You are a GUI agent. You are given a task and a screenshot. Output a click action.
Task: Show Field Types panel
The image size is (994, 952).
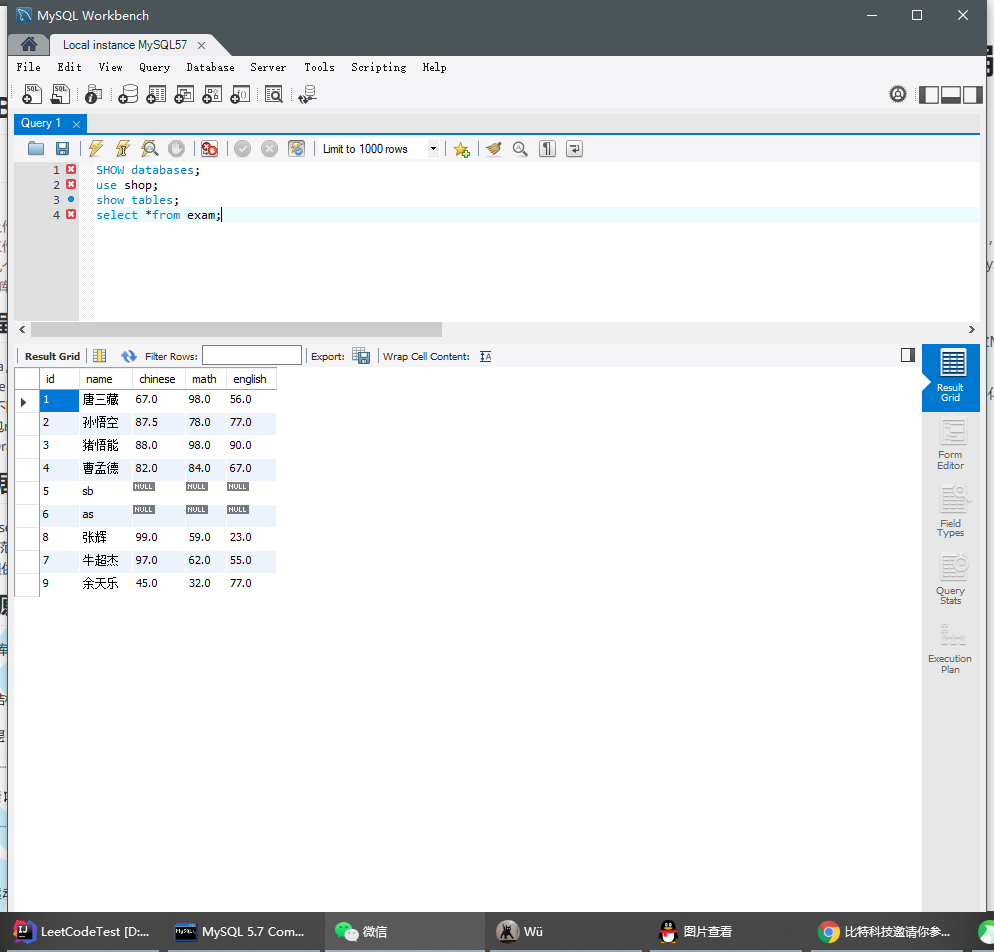950,512
